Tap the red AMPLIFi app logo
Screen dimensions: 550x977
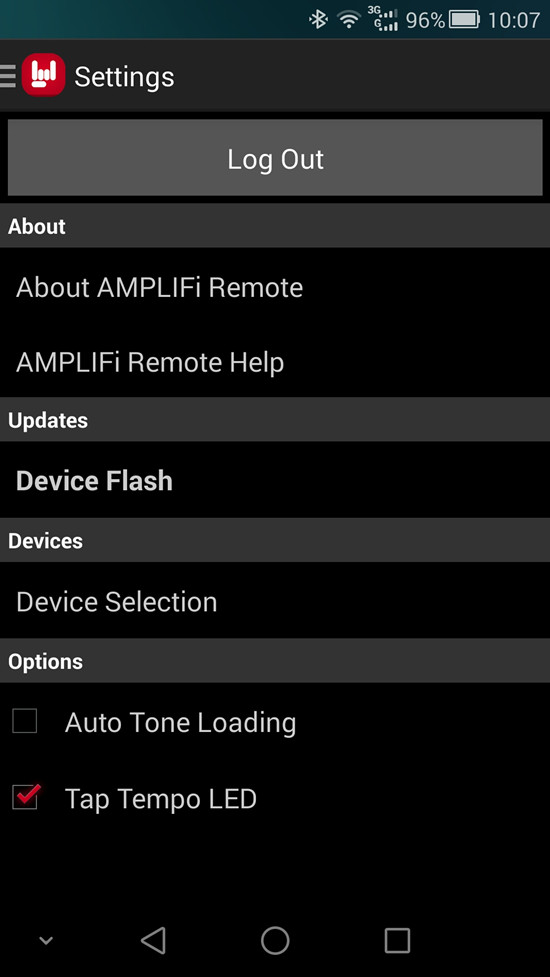pyautogui.click(x=44, y=75)
